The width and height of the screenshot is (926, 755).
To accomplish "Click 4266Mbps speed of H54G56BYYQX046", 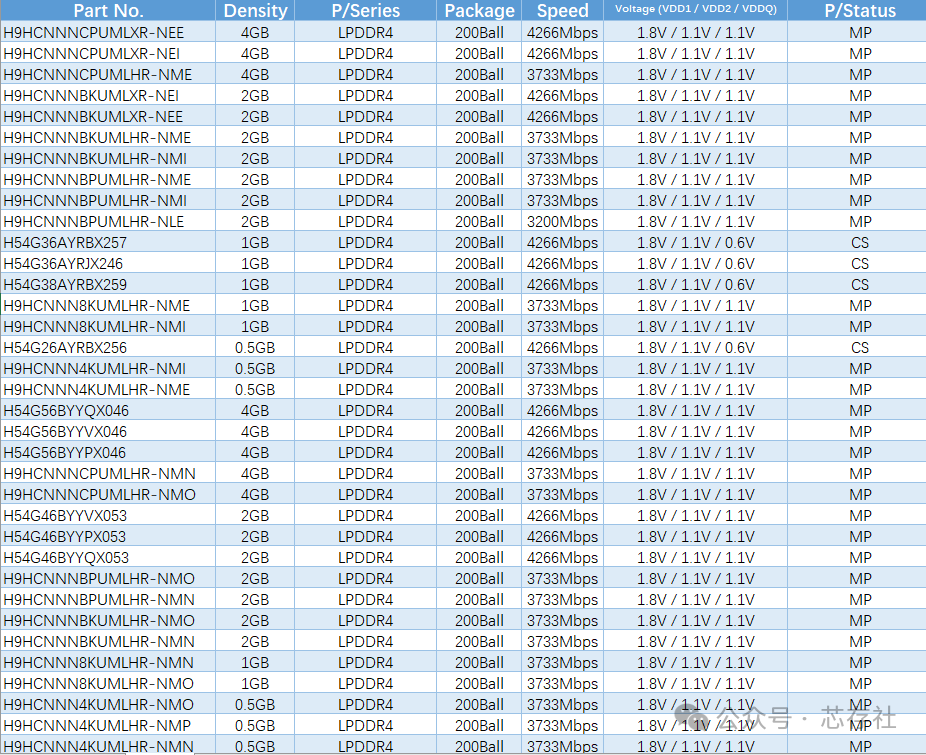I will coord(562,410).
